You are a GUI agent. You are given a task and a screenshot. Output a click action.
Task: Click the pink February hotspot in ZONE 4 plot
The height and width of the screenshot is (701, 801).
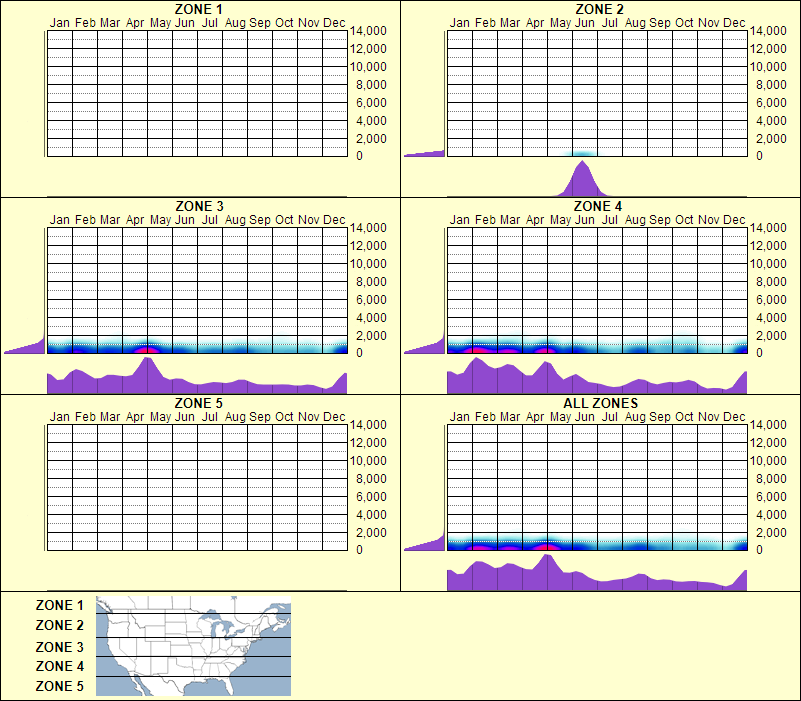pyautogui.click(x=476, y=349)
